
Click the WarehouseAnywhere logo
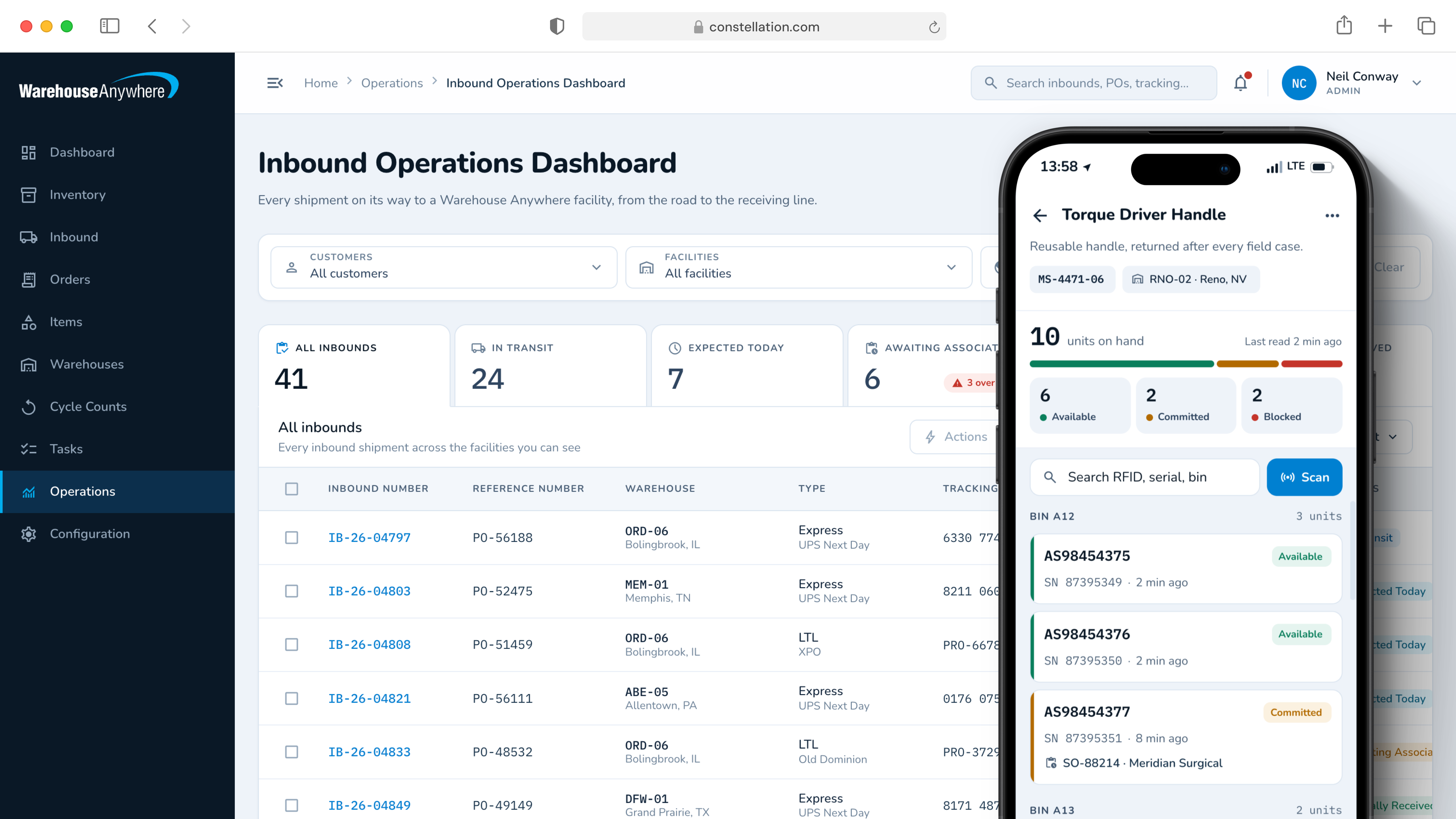point(99,86)
